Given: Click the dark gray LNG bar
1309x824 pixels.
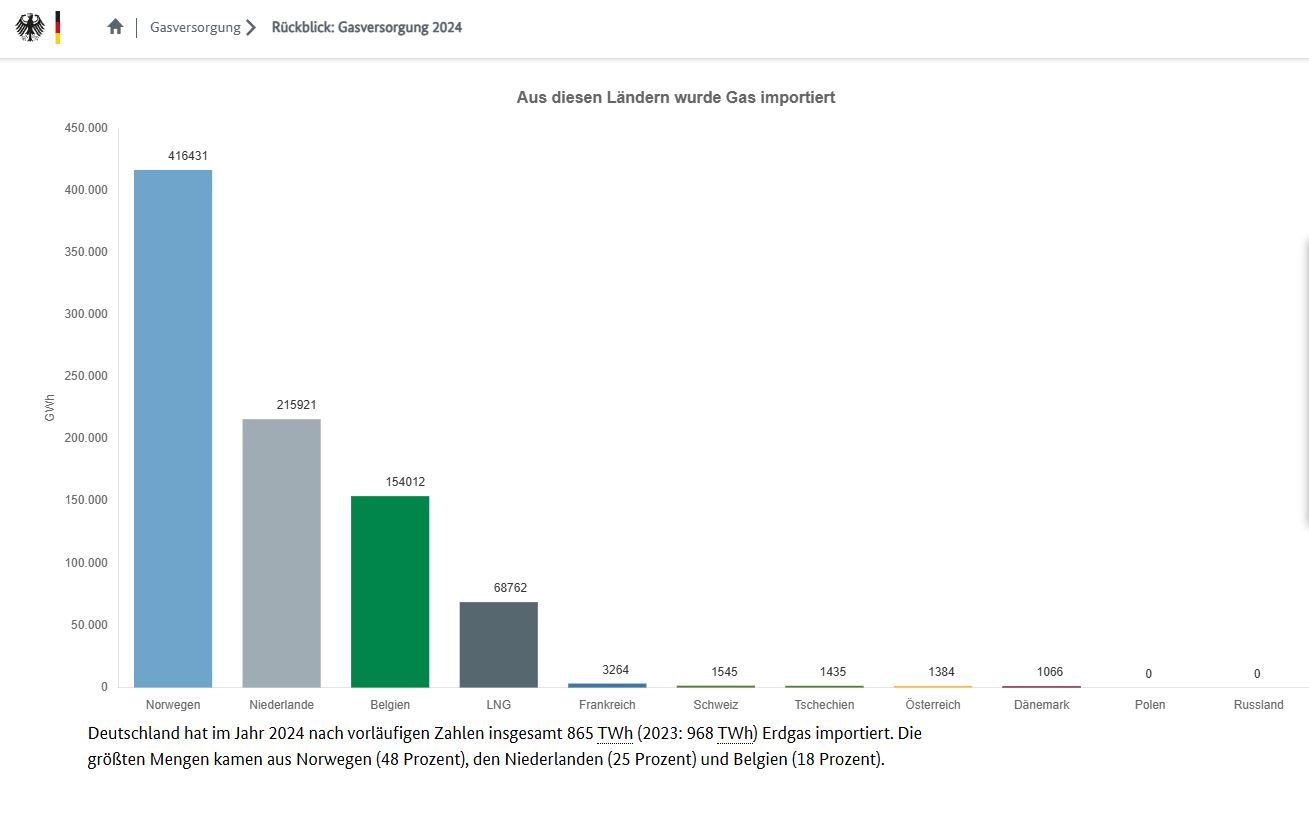Looking at the screenshot, I should pos(499,644).
